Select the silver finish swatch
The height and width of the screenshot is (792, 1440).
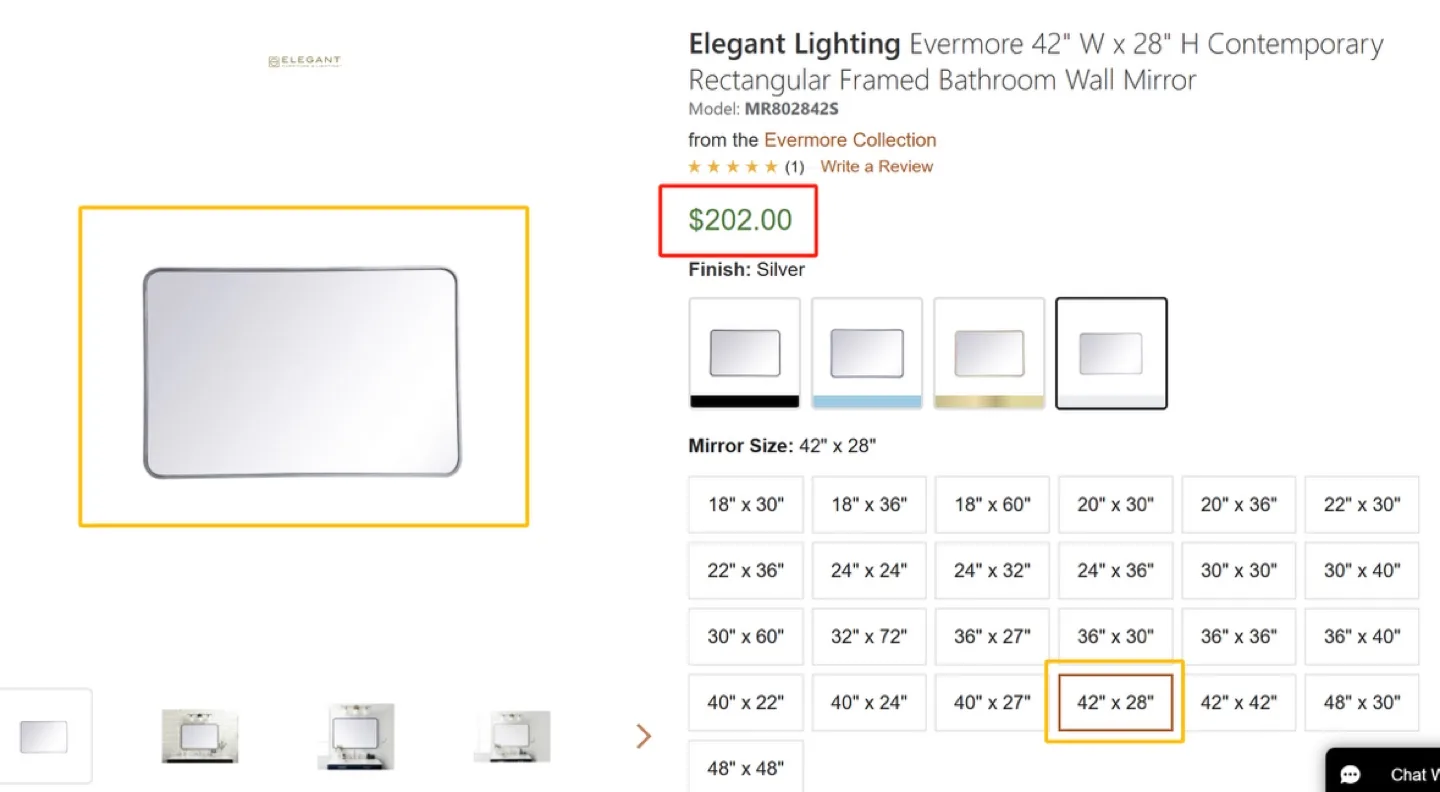click(1111, 353)
